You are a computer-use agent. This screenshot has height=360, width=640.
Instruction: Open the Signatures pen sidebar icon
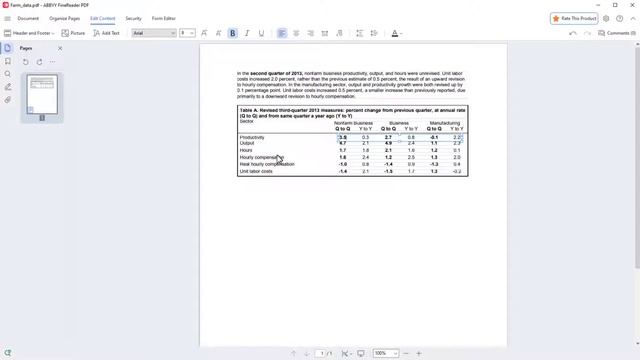[x=7, y=87]
